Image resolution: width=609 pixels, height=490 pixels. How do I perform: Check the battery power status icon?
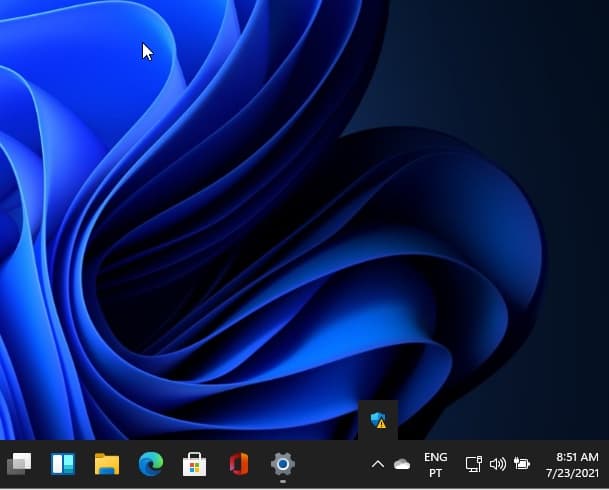coord(522,464)
